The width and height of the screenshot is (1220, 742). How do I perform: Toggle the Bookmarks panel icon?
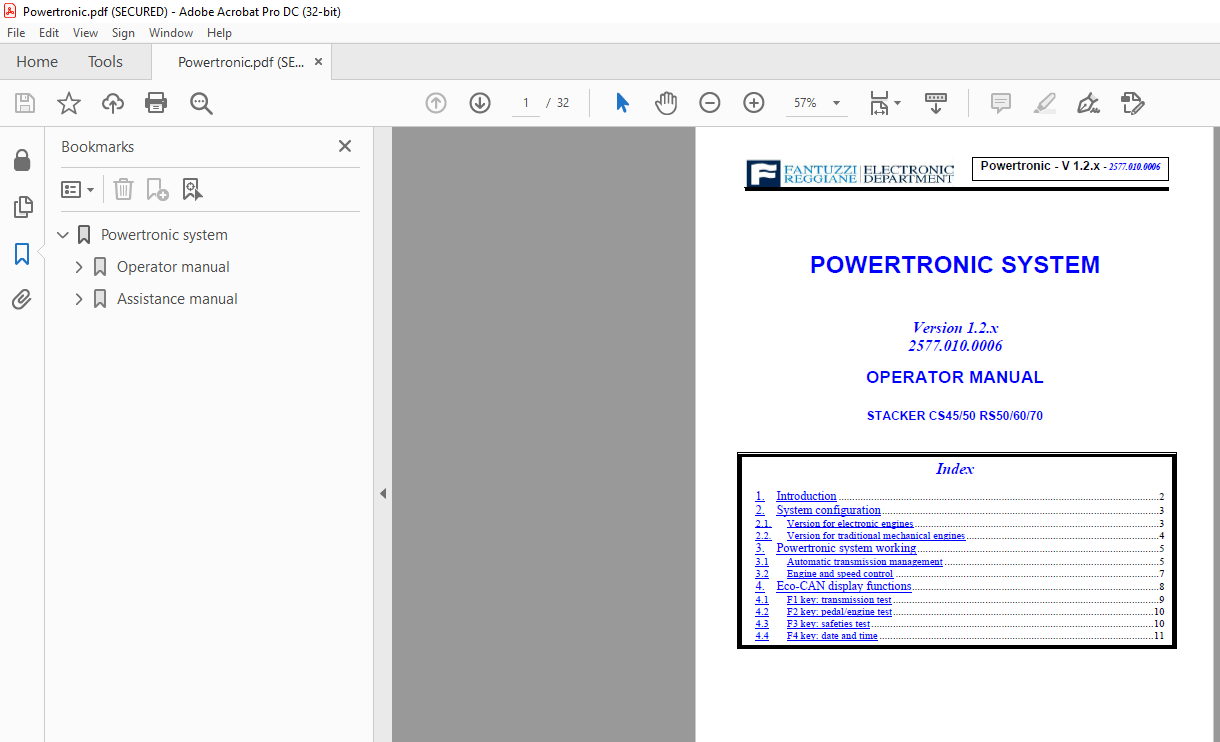[22, 254]
